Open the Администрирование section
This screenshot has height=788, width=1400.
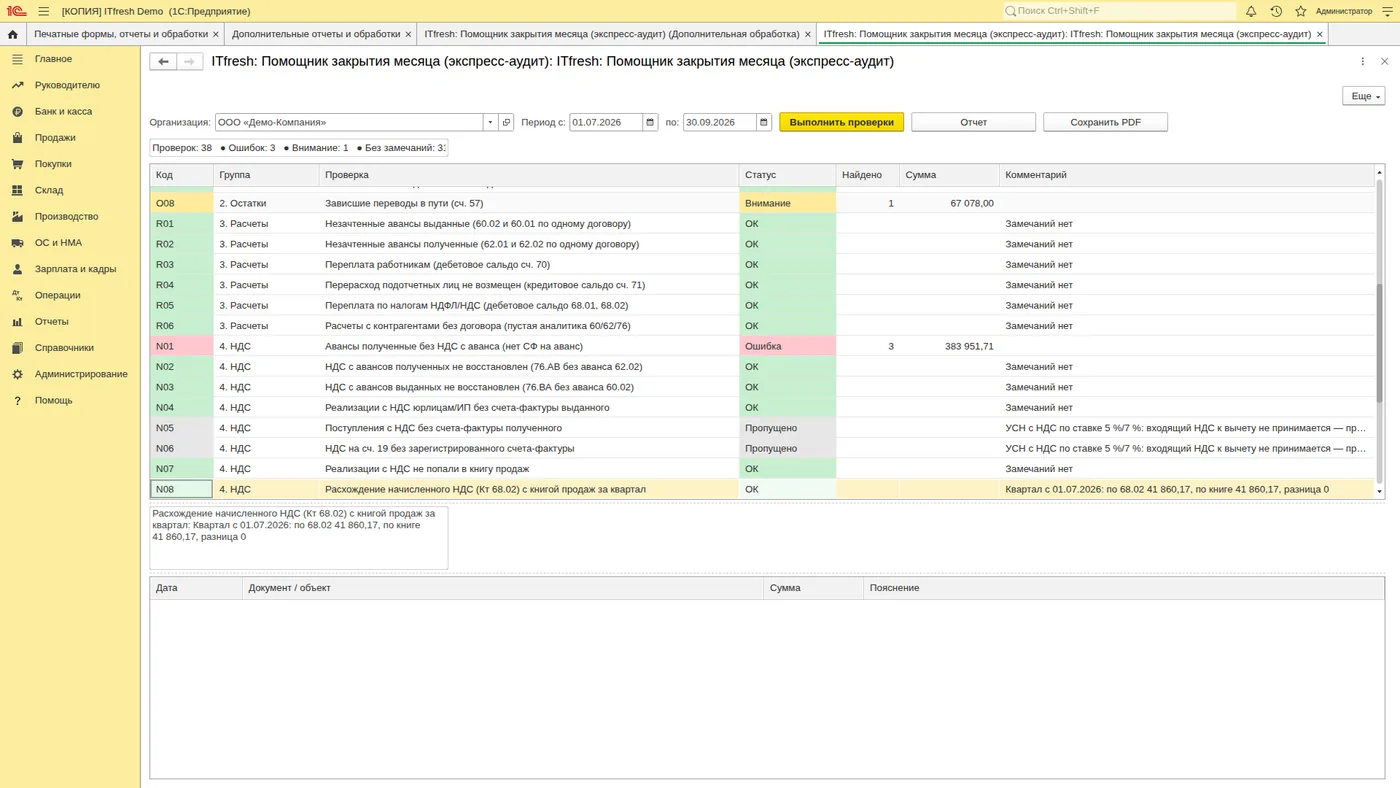81,374
